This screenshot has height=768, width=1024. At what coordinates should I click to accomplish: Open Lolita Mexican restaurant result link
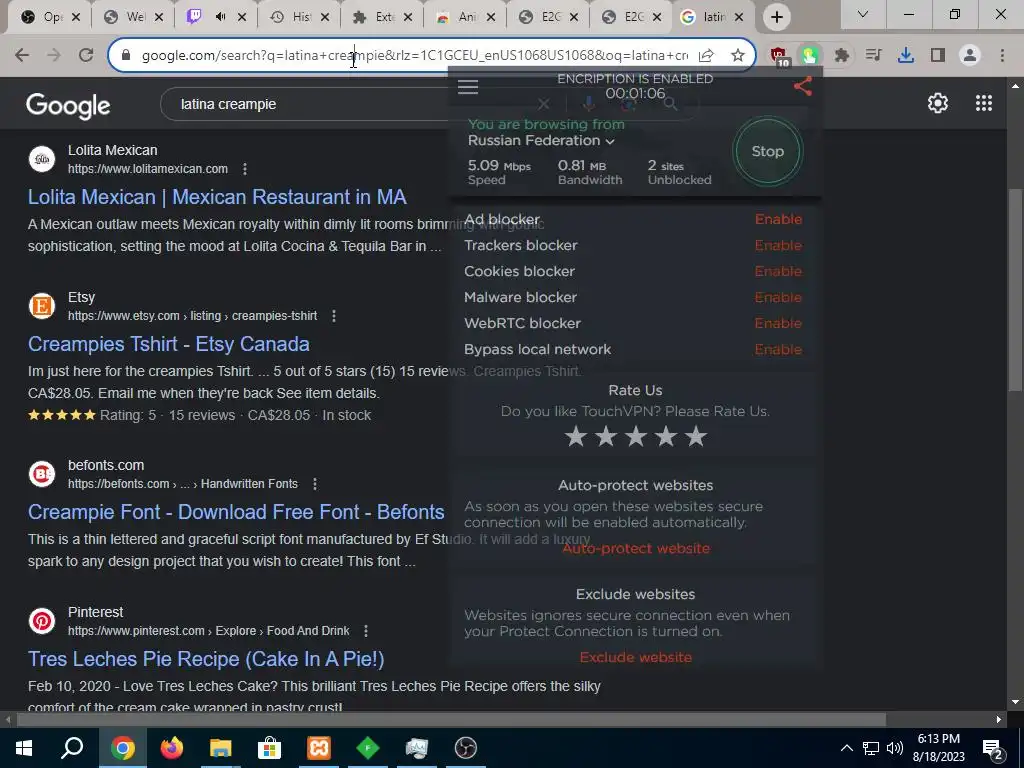click(217, 197)
